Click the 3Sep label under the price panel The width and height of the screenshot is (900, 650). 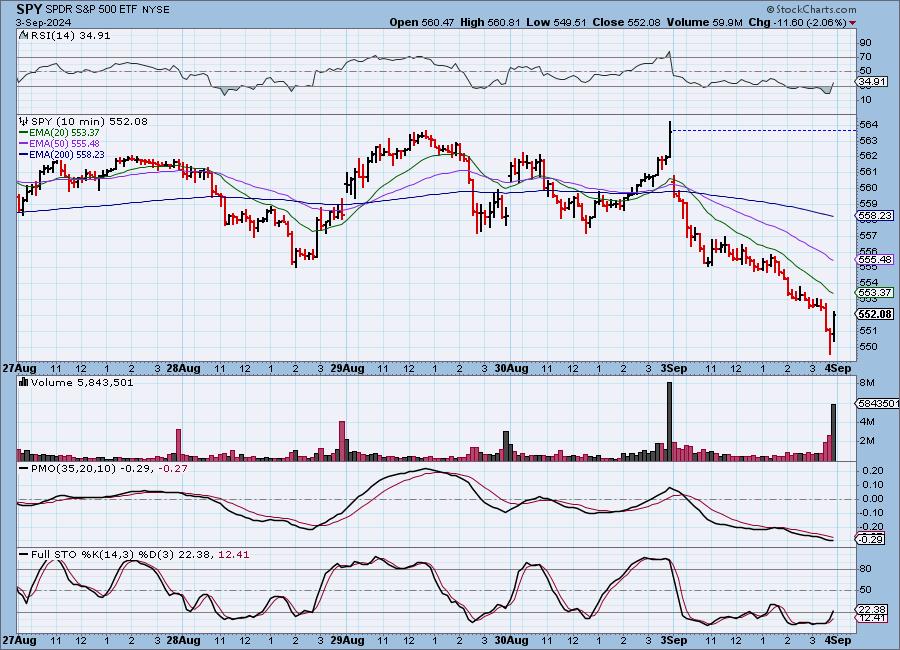[673, 369]
